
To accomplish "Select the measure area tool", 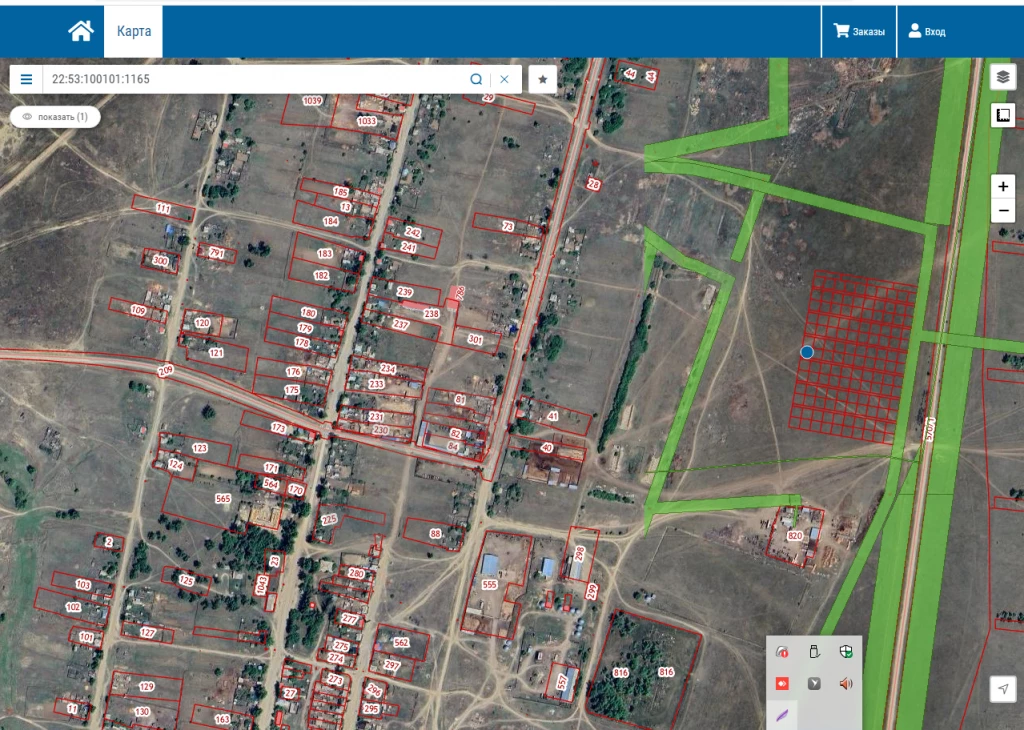I will pyautogui.click(x=1003, y=115).
